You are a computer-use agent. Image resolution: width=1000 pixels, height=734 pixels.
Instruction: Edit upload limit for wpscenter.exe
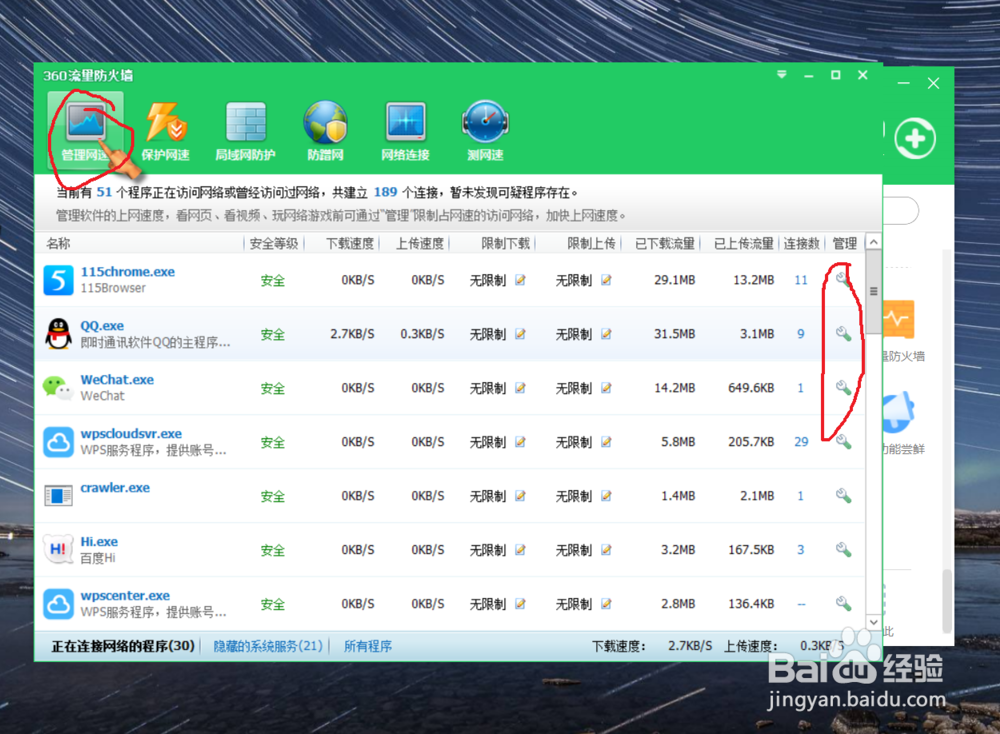[x=607, y=604]
